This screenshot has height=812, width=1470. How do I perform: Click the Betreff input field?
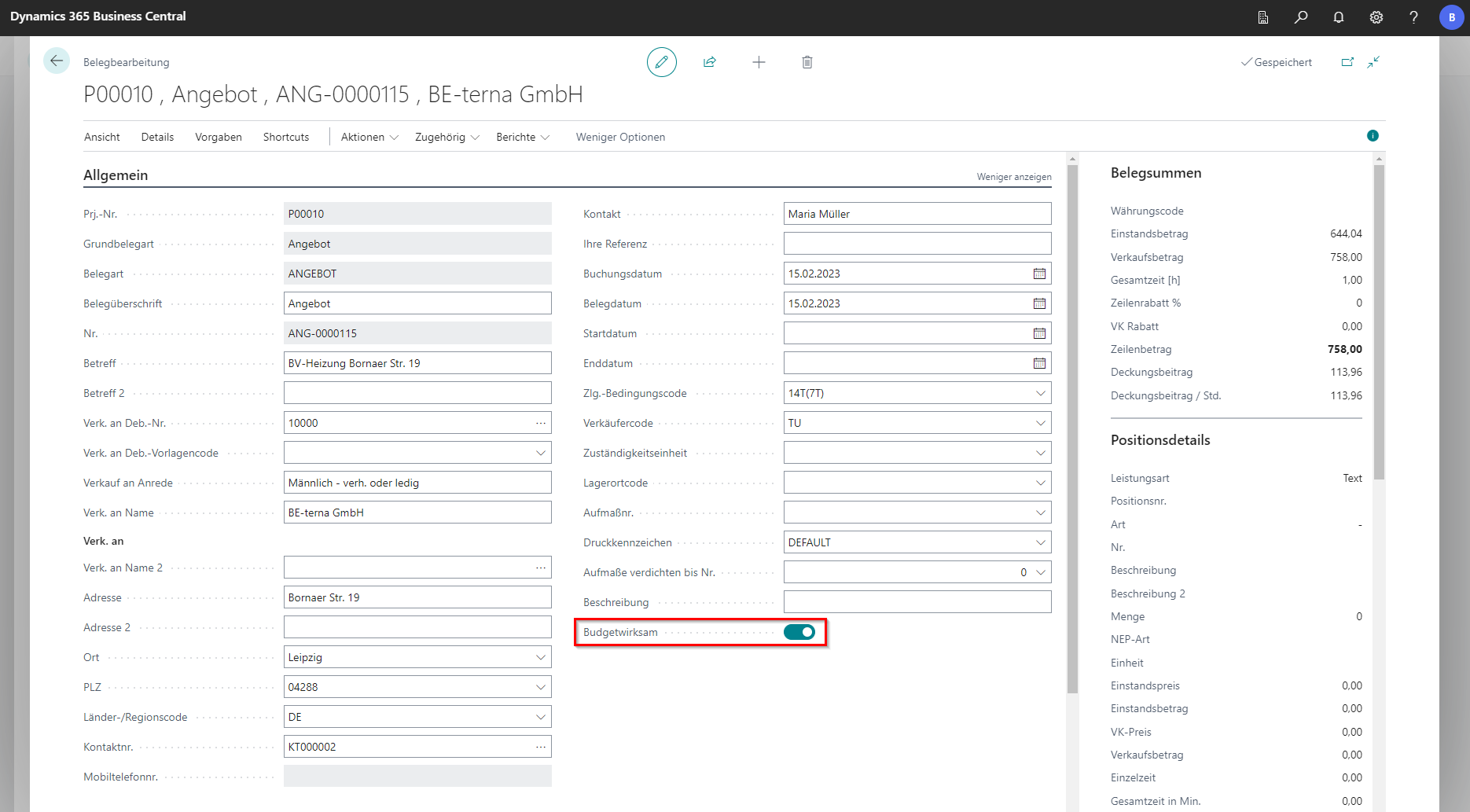(417, 363)
